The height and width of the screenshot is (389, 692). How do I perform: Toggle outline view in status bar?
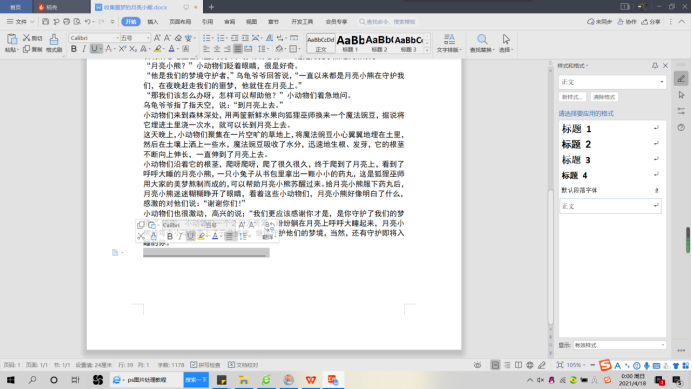click(507, 365)
